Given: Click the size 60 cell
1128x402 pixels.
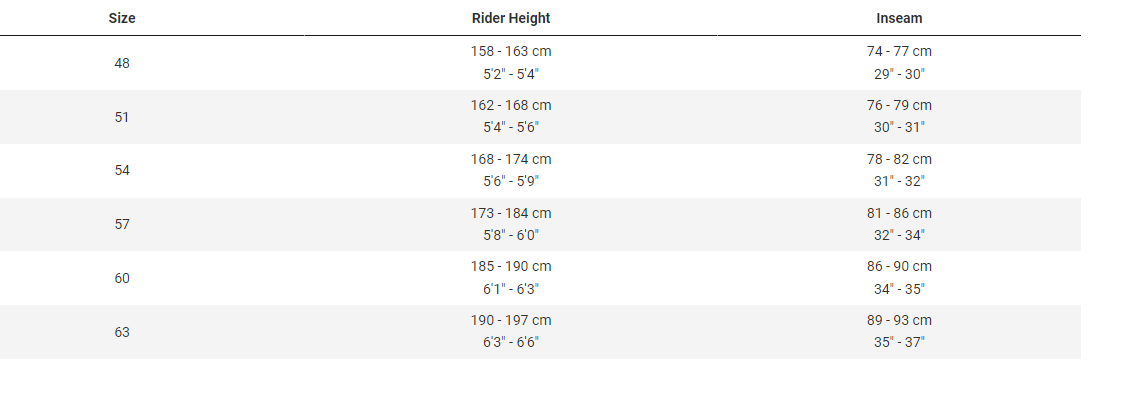Looking at the screenshot, I should tap(122, 279).
